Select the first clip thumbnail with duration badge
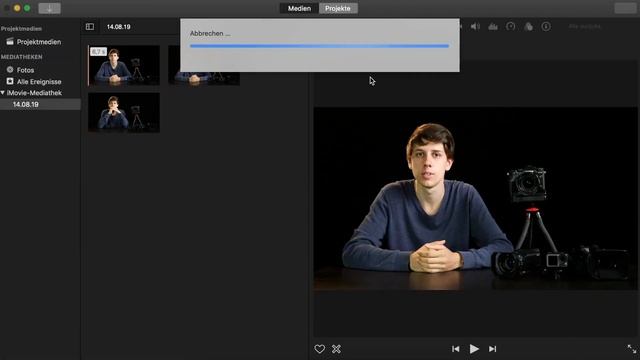Screen dimensions: 640x360 tap(124, 65)
